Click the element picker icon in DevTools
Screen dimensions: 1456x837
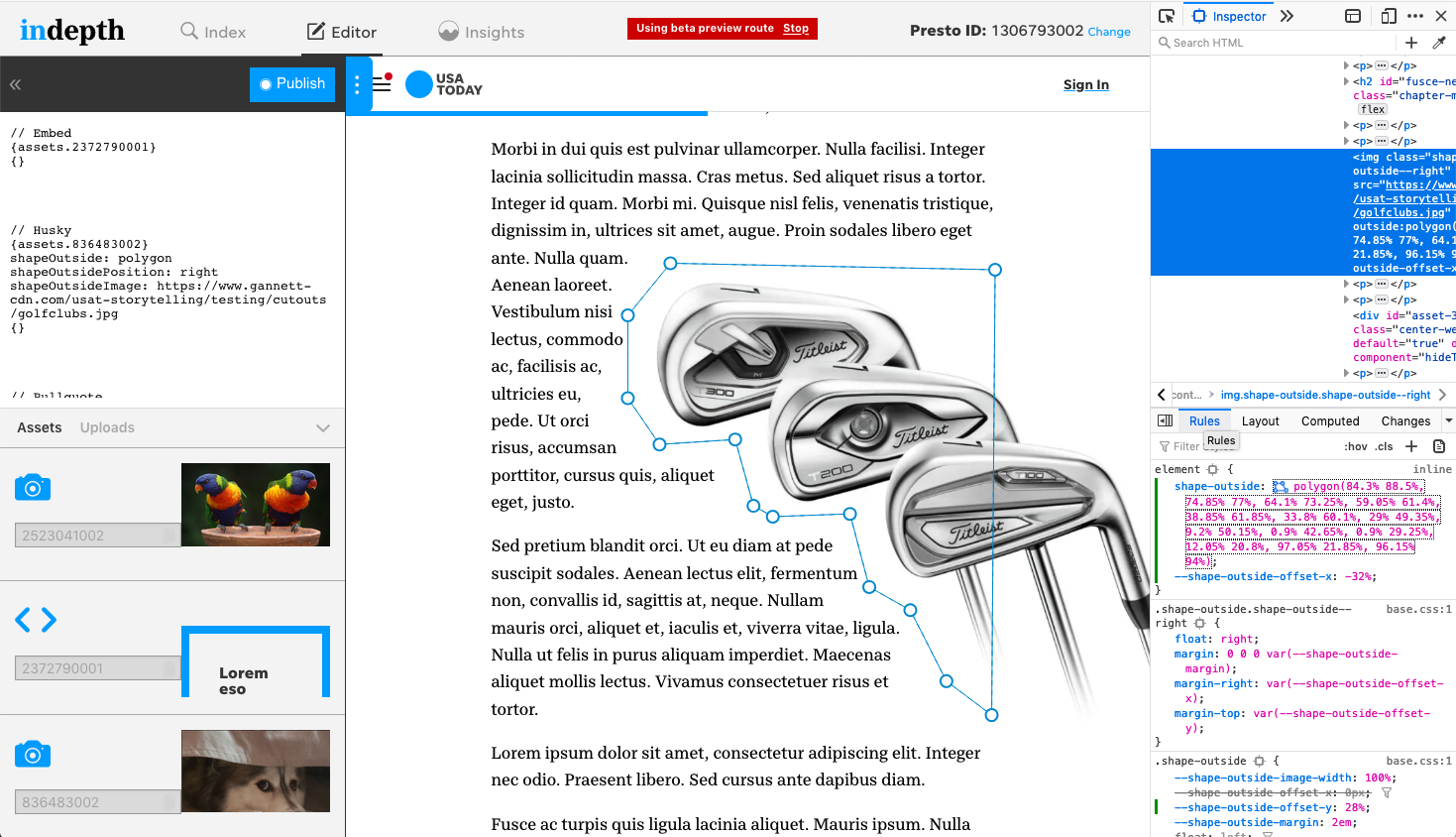tap(1167, 16)
